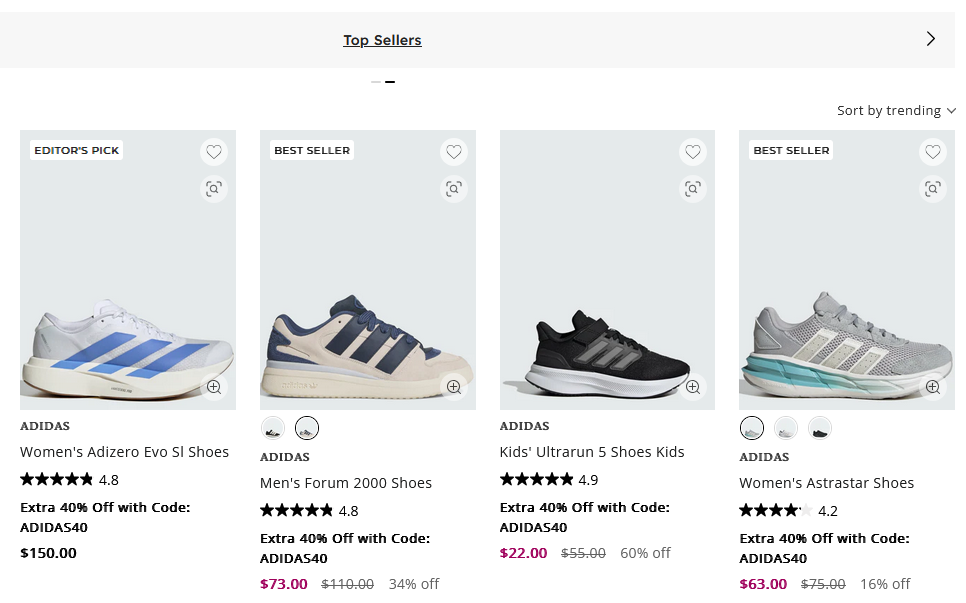
Task: Go to first carousel slide indicator
Action: (376, 81)
